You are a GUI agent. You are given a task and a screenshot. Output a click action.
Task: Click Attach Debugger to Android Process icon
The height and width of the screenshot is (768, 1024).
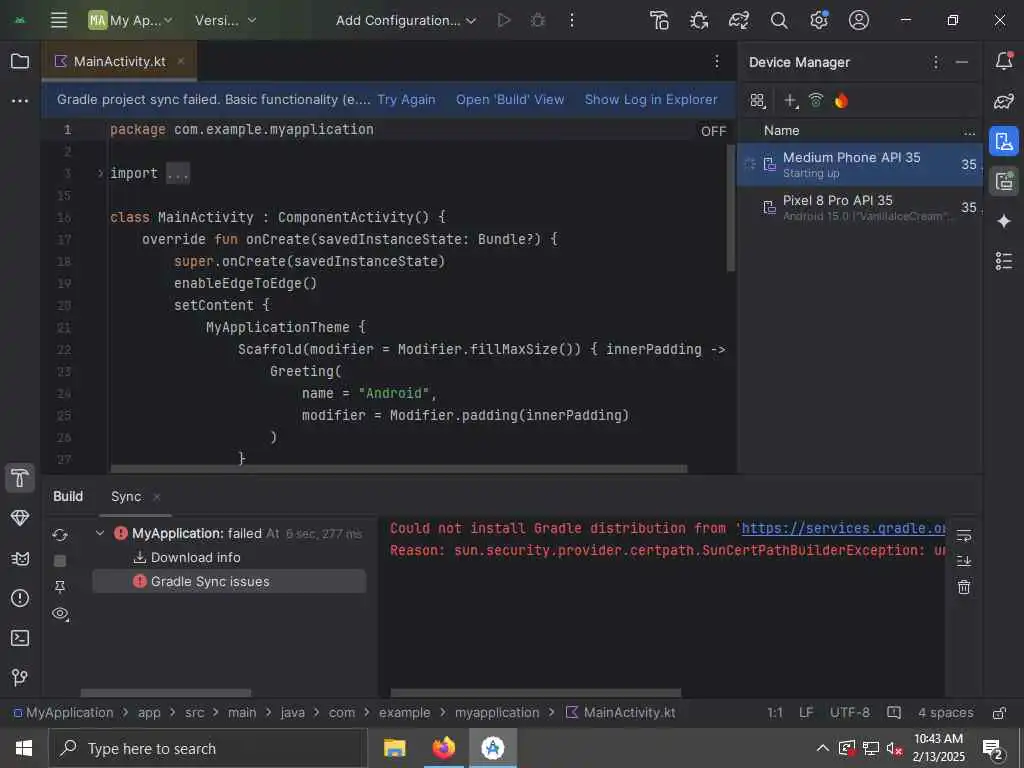[x=699, y=20]
